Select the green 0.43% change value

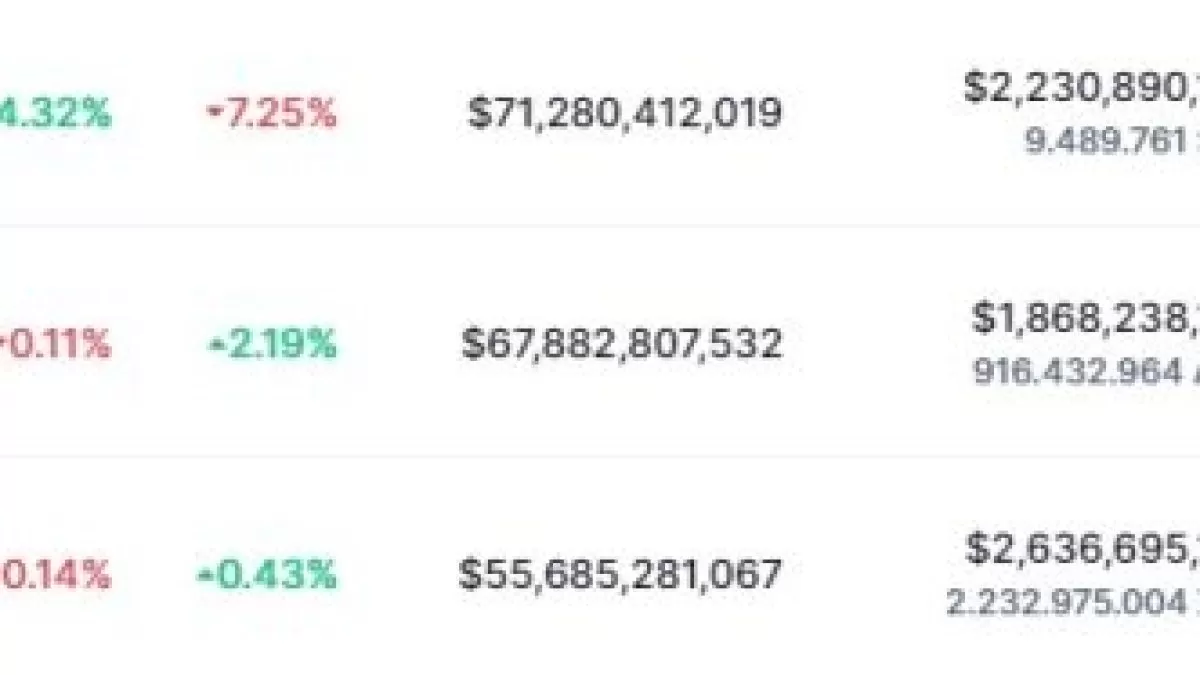click(272, 575)
